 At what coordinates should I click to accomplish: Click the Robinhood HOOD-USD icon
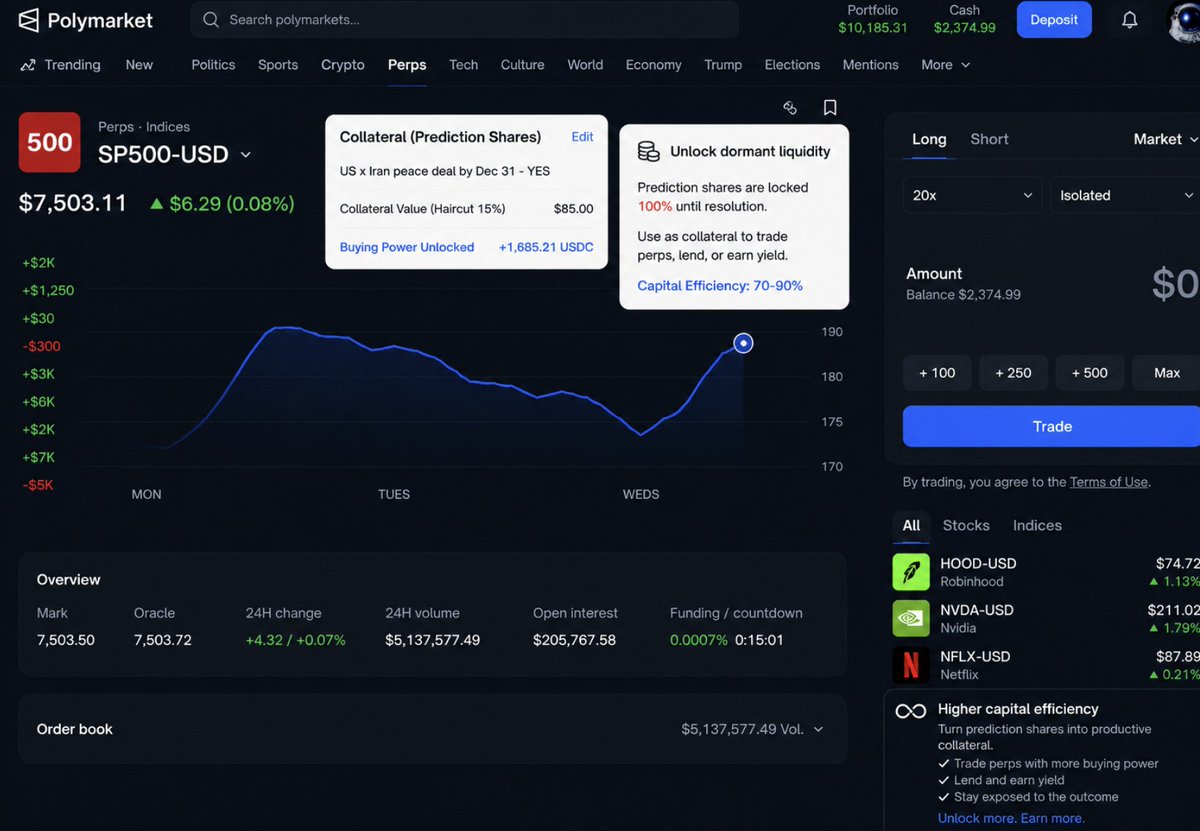coord(911,572)
